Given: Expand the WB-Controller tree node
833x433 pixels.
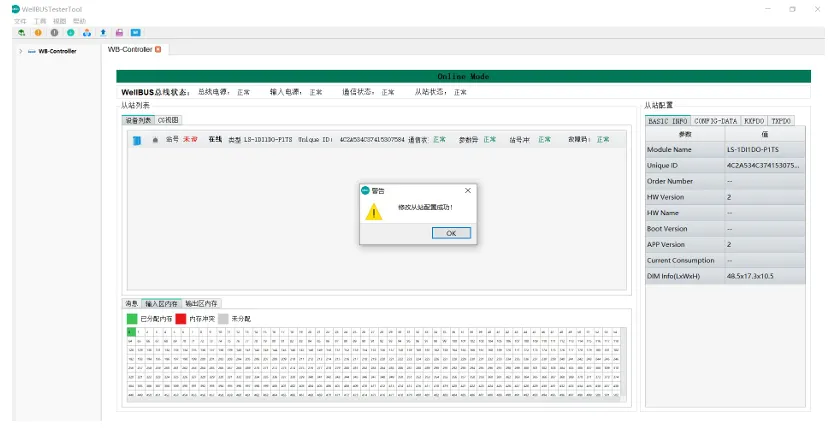Looking at the screenshot, I should tap(20, 51).
